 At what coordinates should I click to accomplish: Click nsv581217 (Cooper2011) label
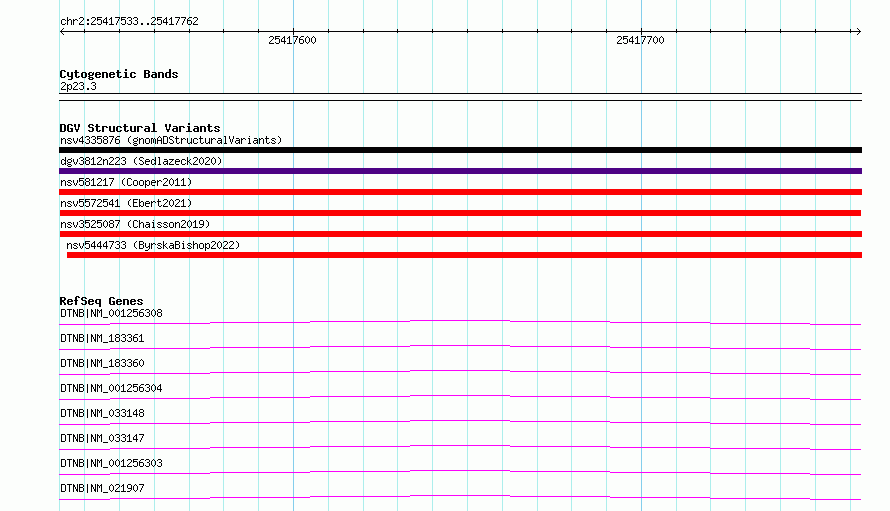pos(126,182)
